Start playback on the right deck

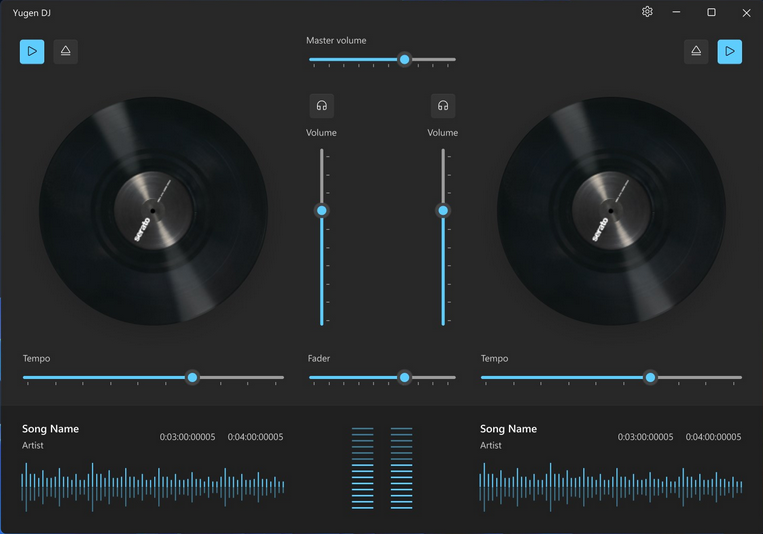click(x=729, y=52)
